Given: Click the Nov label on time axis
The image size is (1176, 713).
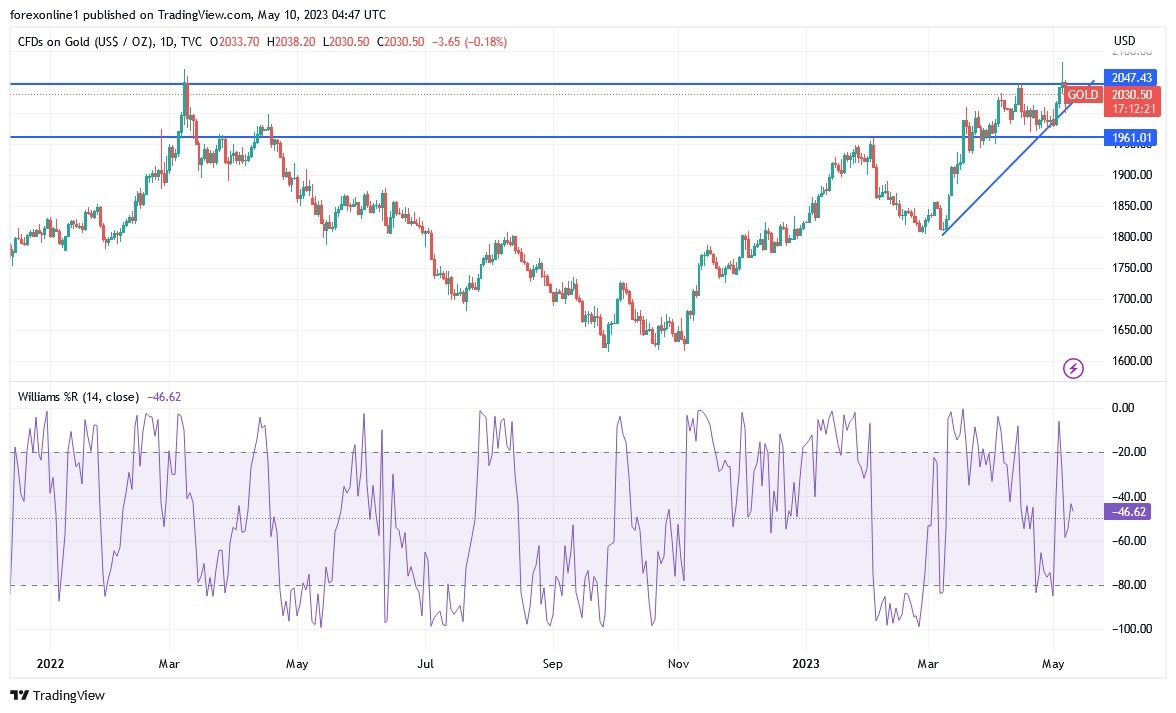Looking at the screenshot, I should coord(679,664).
